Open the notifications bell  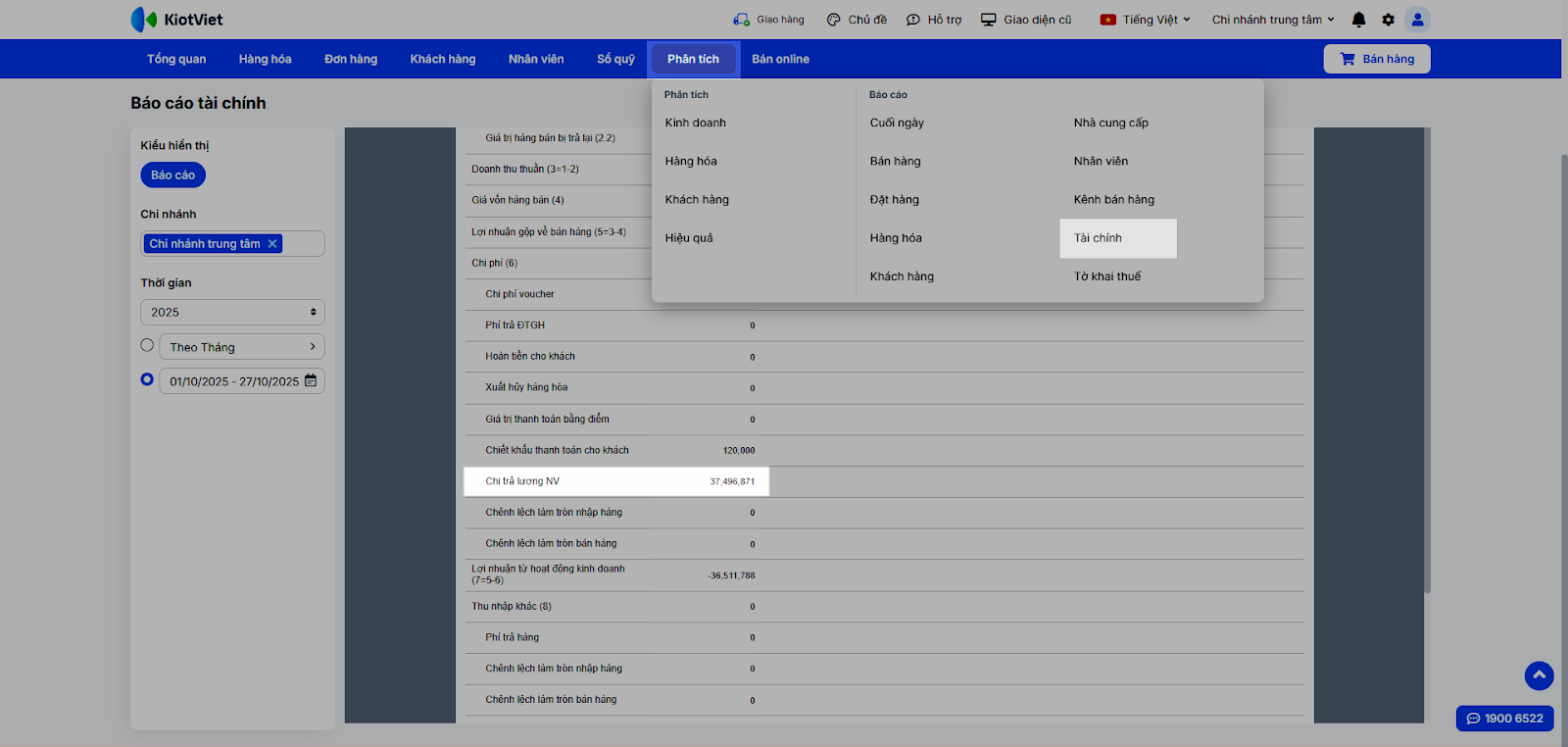(1358, 20)
